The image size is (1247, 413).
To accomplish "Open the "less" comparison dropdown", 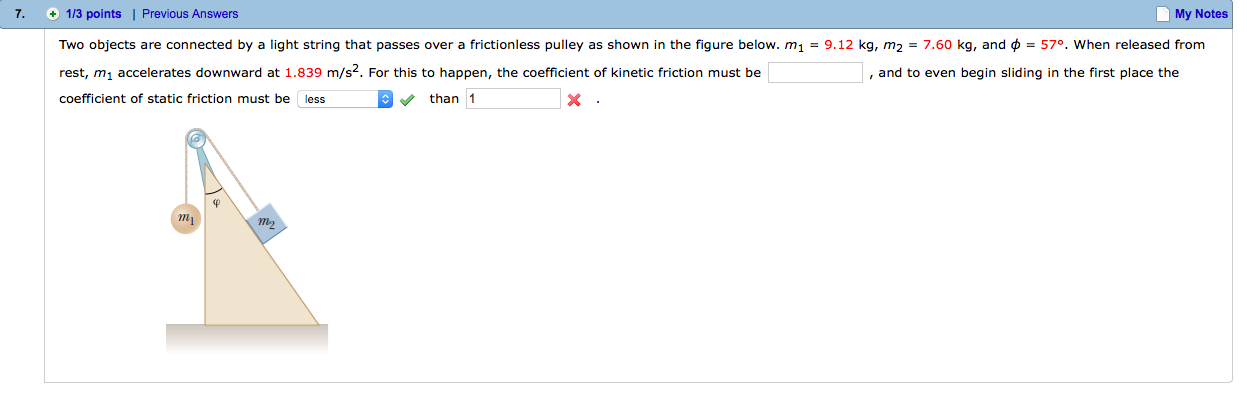I will click(338, 99).
